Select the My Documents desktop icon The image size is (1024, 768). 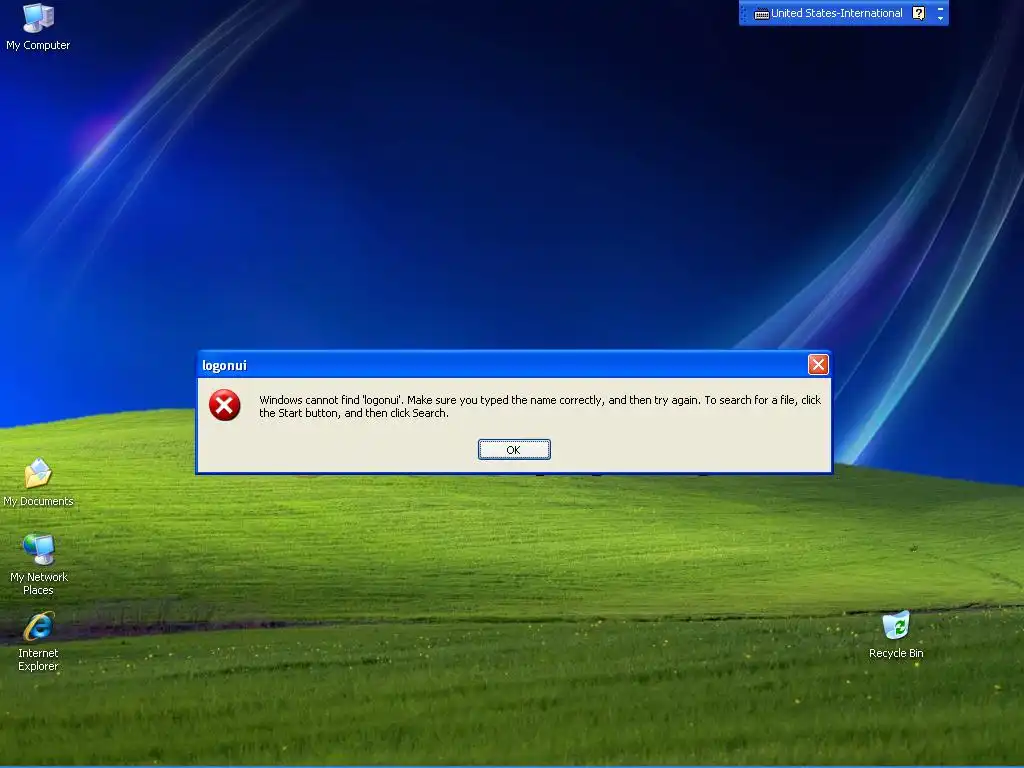[38, 483]
